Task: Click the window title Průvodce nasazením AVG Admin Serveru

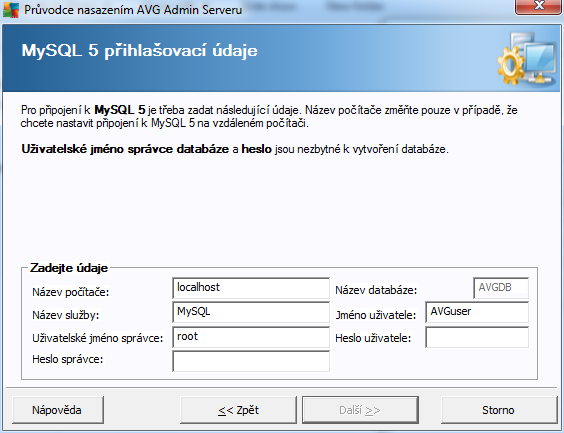Action: click(x=133, y=9)
